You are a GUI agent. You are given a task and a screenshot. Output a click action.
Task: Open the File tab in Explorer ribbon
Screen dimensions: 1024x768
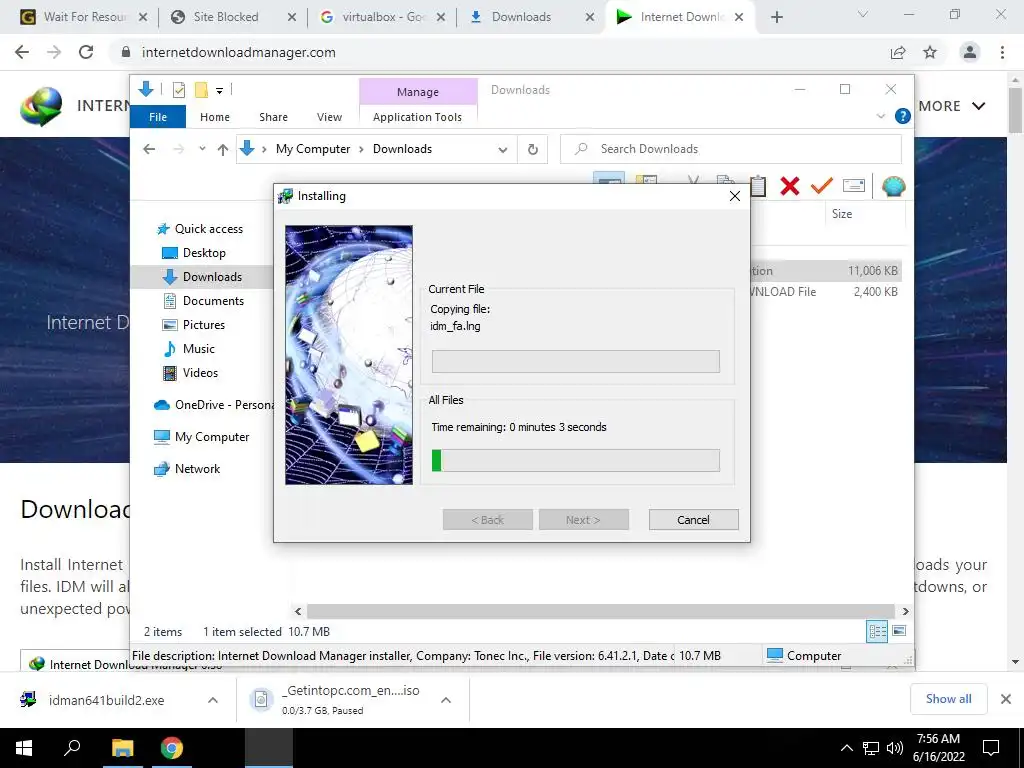pos(158,117)
